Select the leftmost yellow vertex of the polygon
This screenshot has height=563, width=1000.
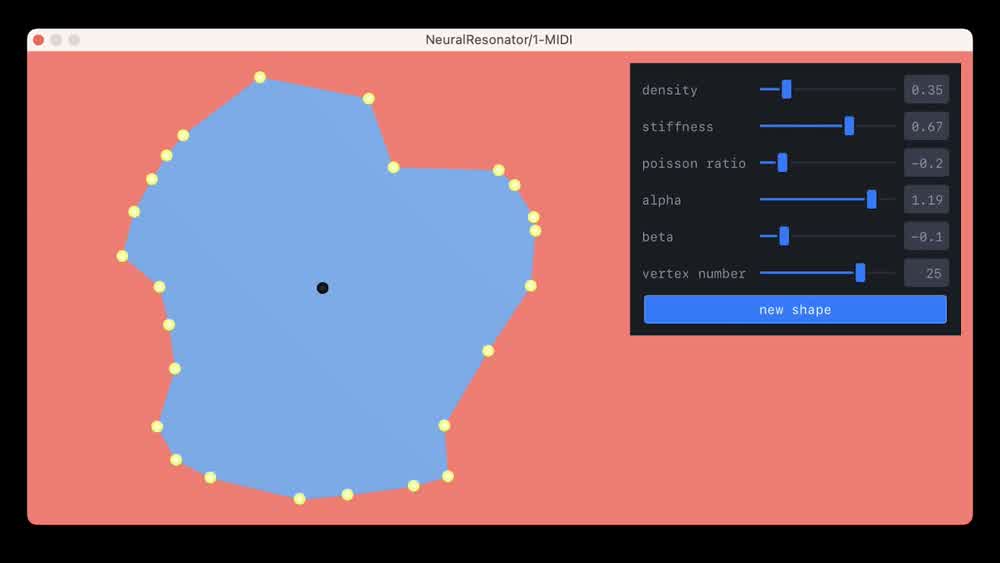pos(122,256)
